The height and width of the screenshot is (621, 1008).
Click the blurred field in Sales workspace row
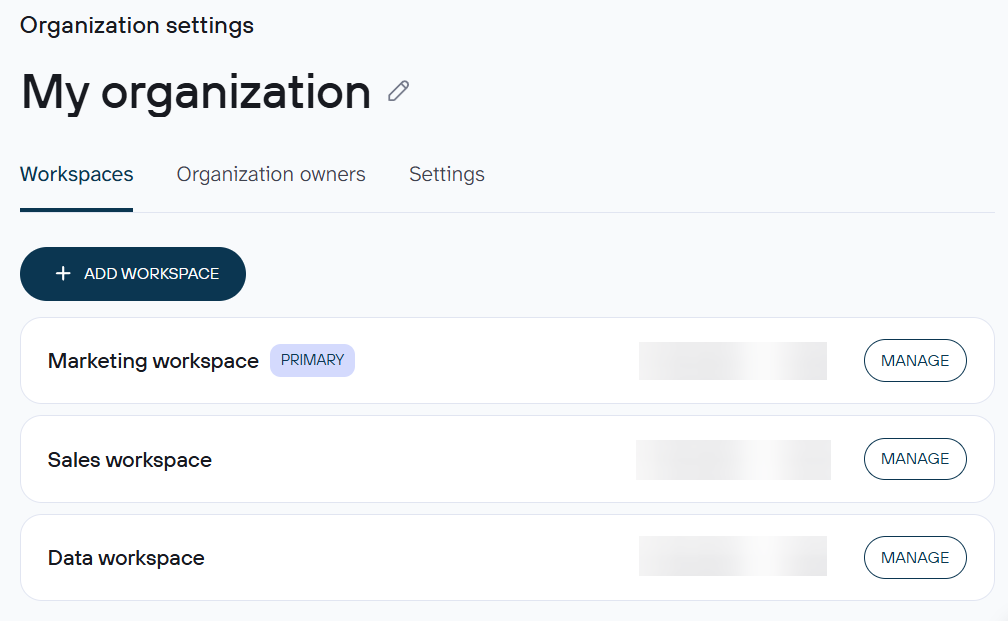pos(732,459)
